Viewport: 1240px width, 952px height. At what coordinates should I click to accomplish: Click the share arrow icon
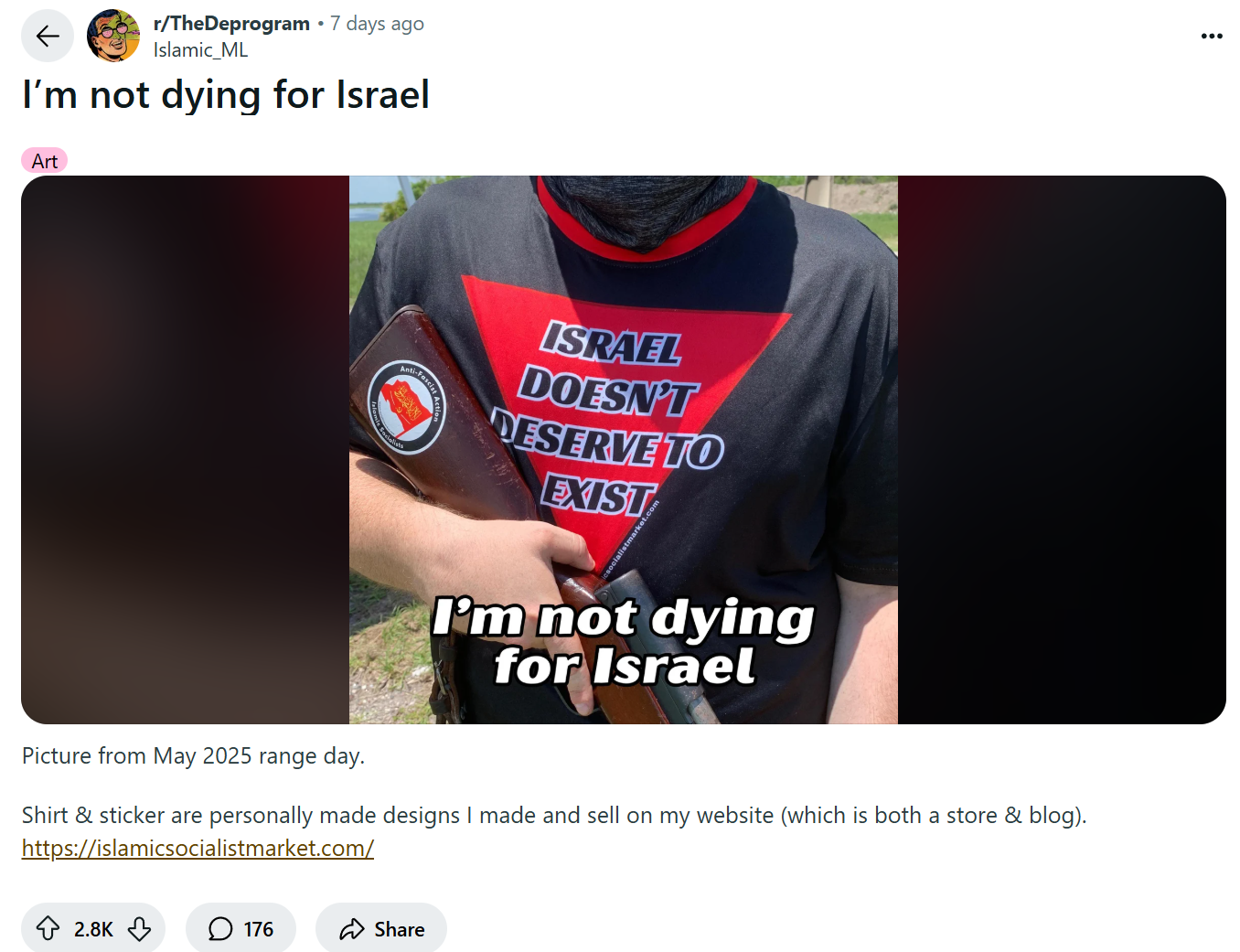tap(352, 929)
